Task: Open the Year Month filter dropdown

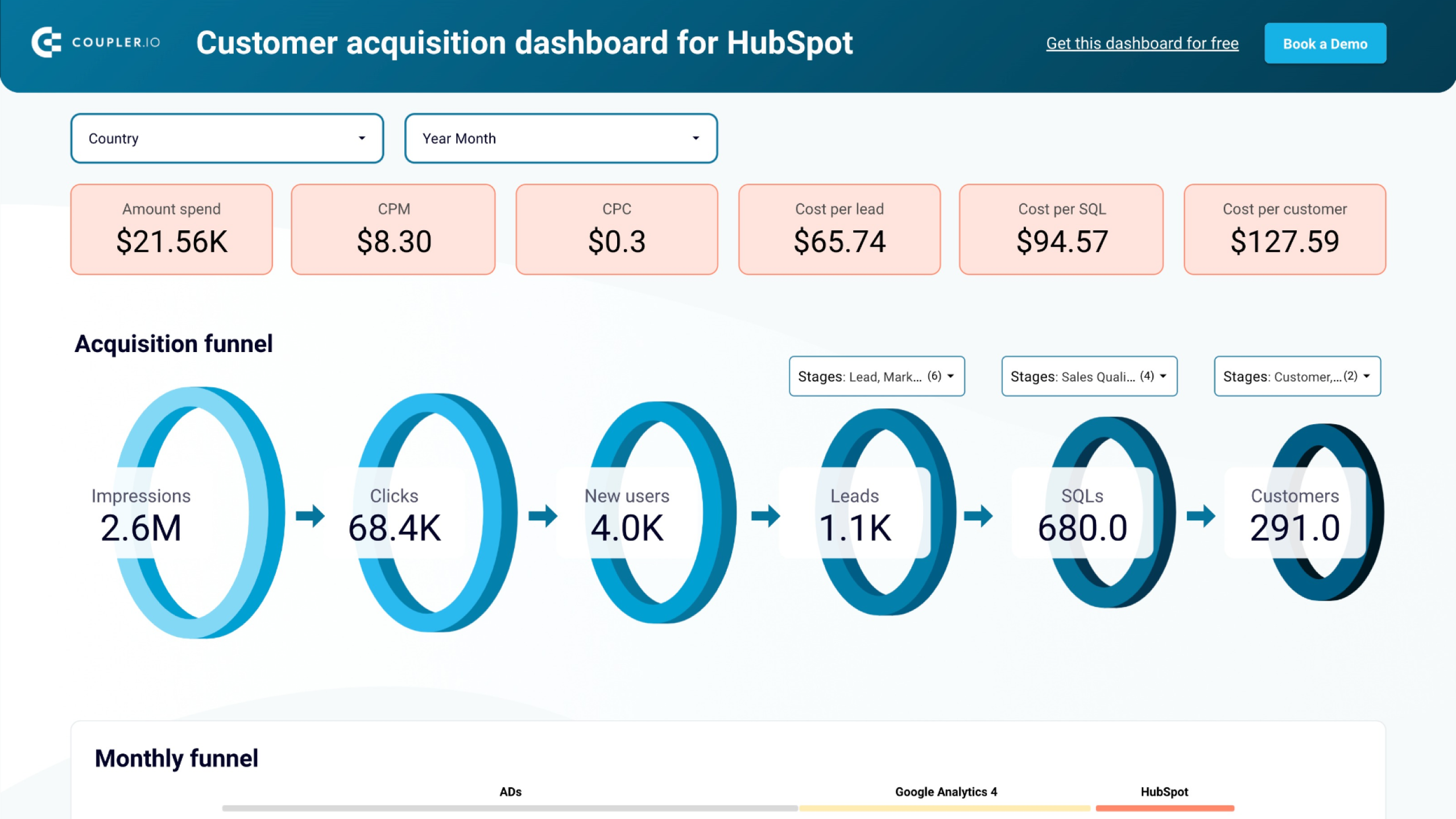Action: 560,138
